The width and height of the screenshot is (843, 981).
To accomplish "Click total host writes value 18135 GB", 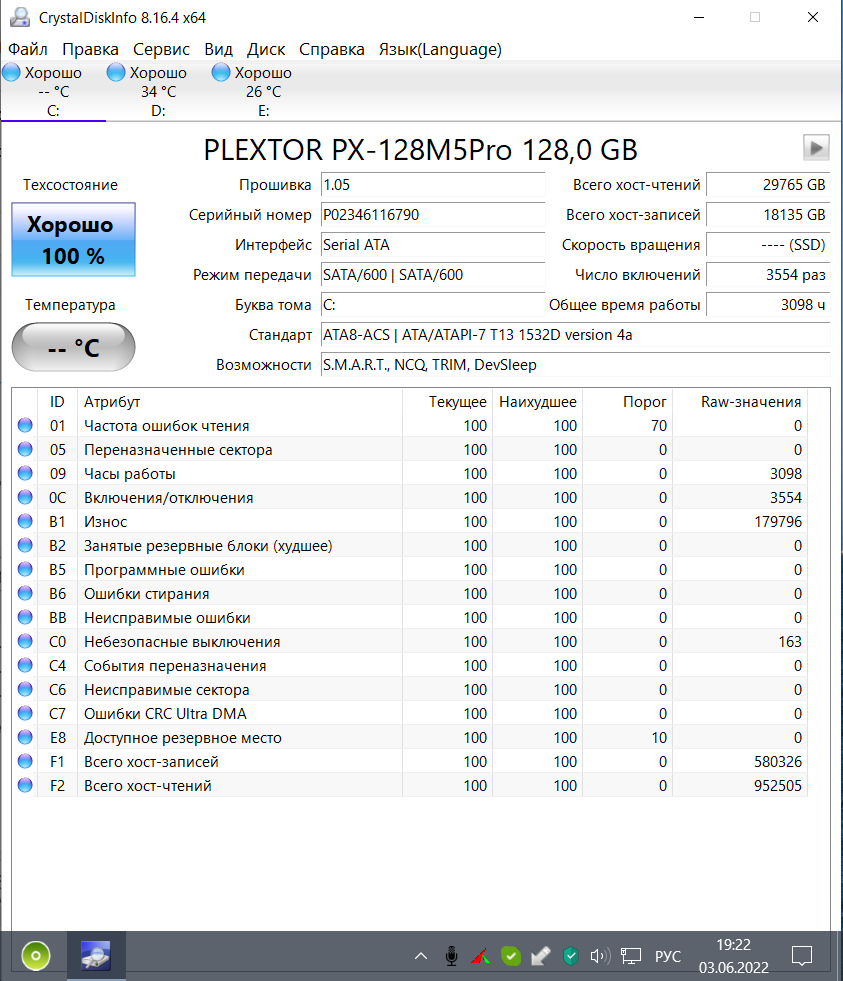I will tap(768, 215).
